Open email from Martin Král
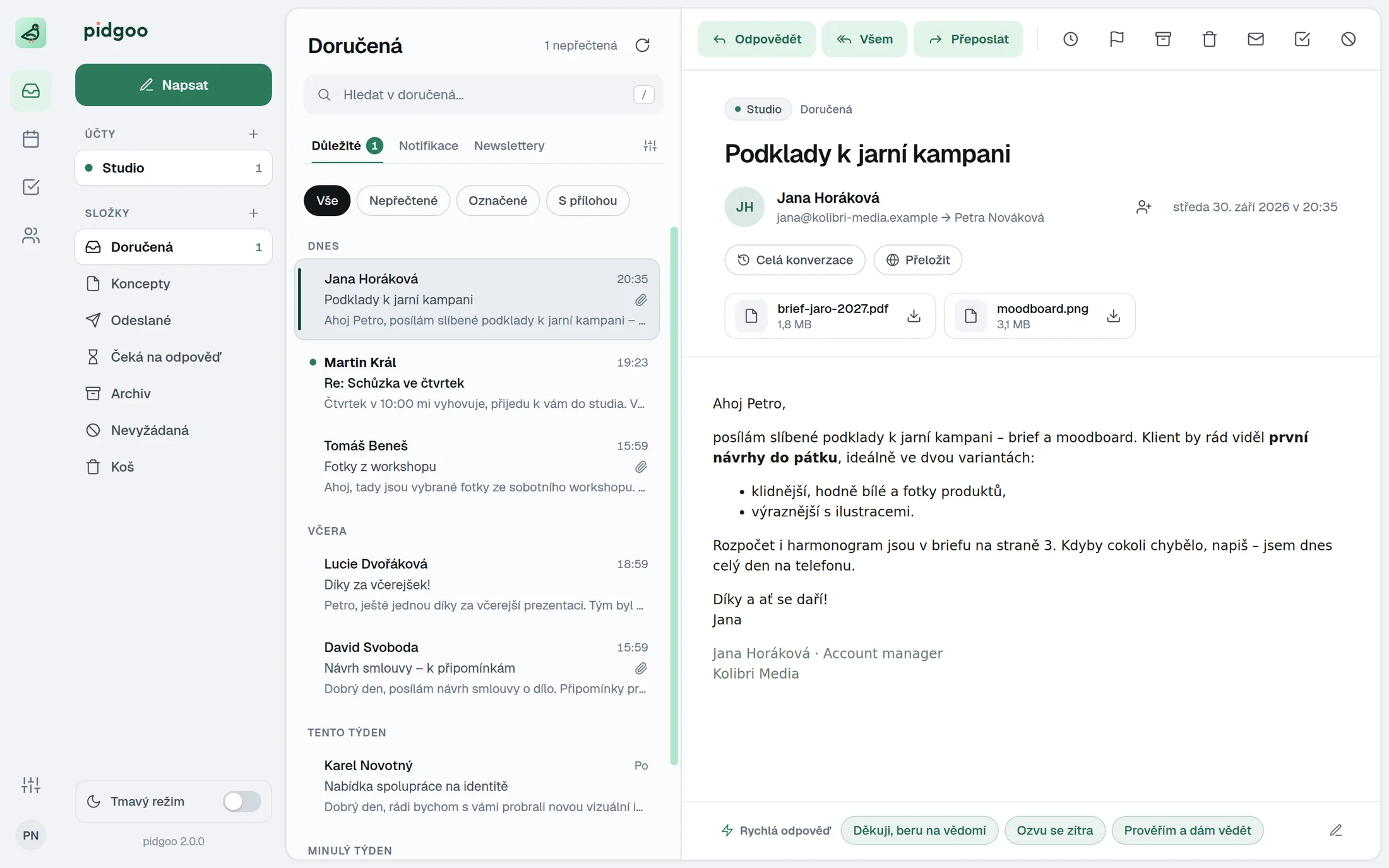The image size is (1389, 868). pyautogui.click(x=477, y=383)
